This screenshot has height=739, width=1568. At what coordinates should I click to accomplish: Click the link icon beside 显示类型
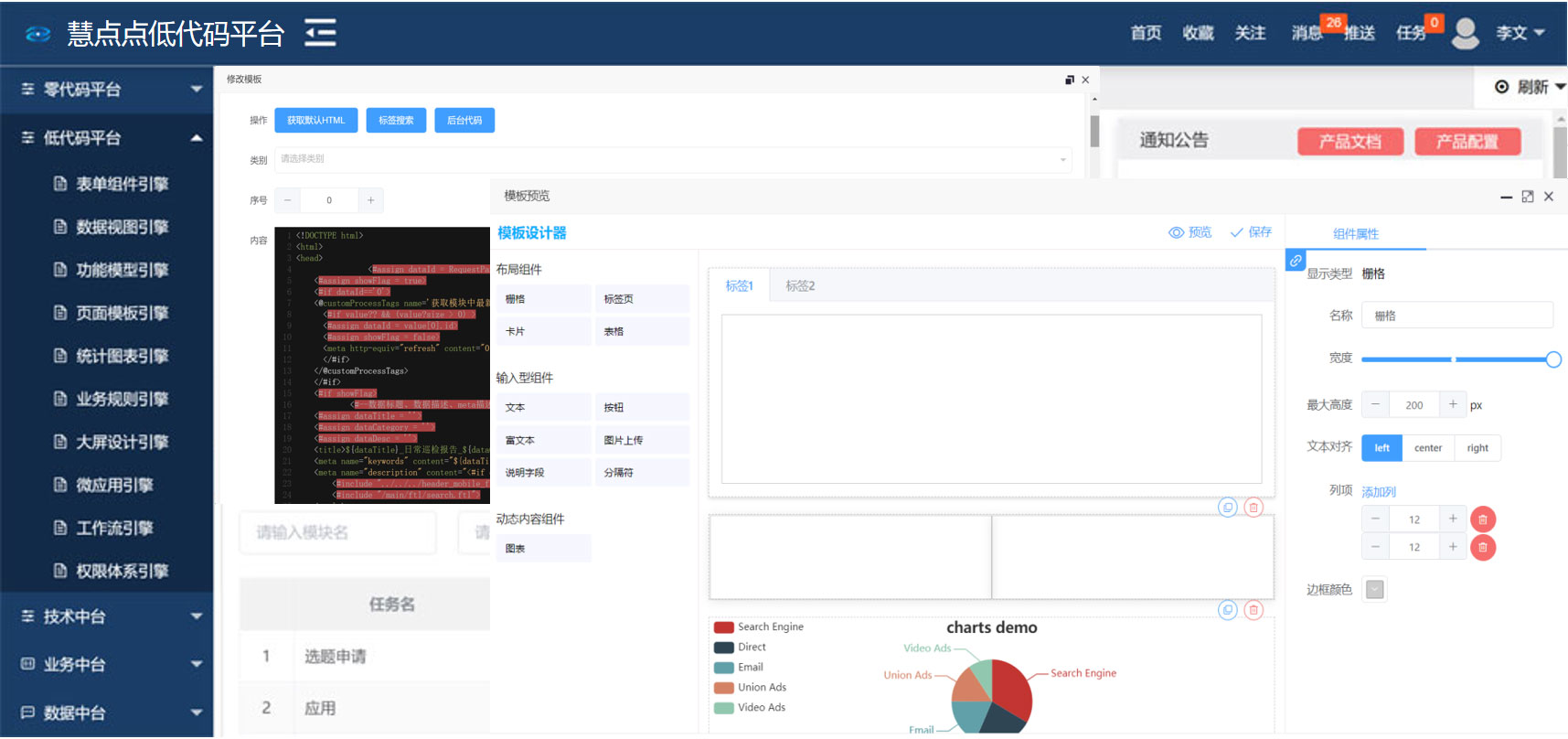[x=1296, y=261]
